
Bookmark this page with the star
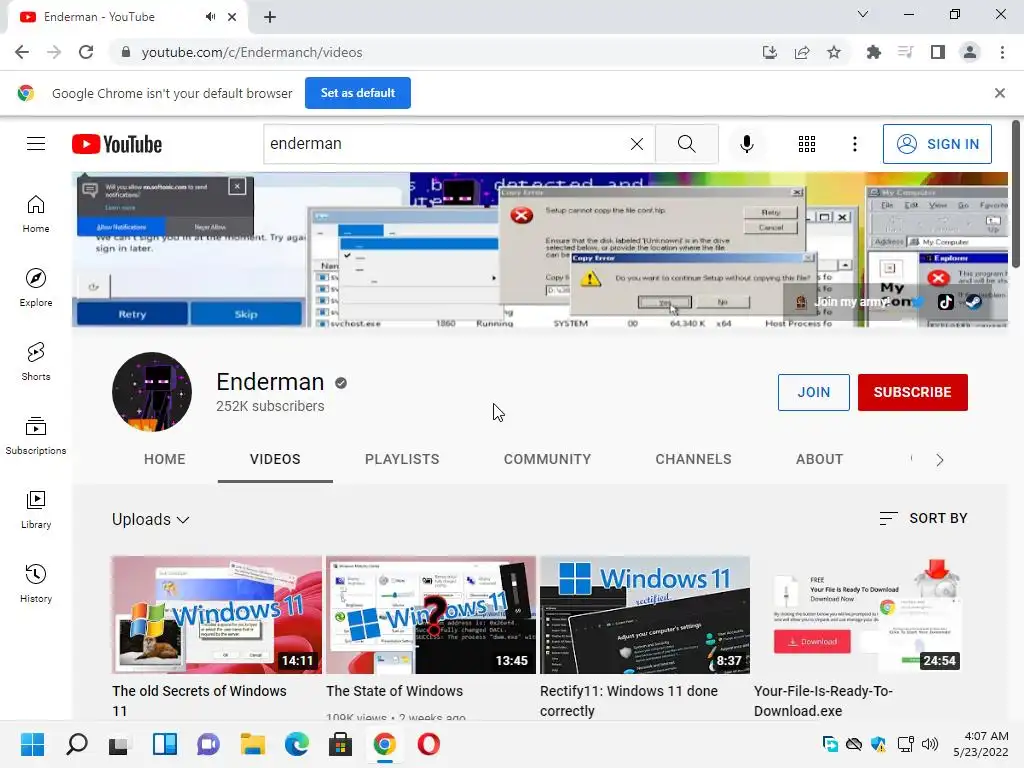tap(834, 52)
